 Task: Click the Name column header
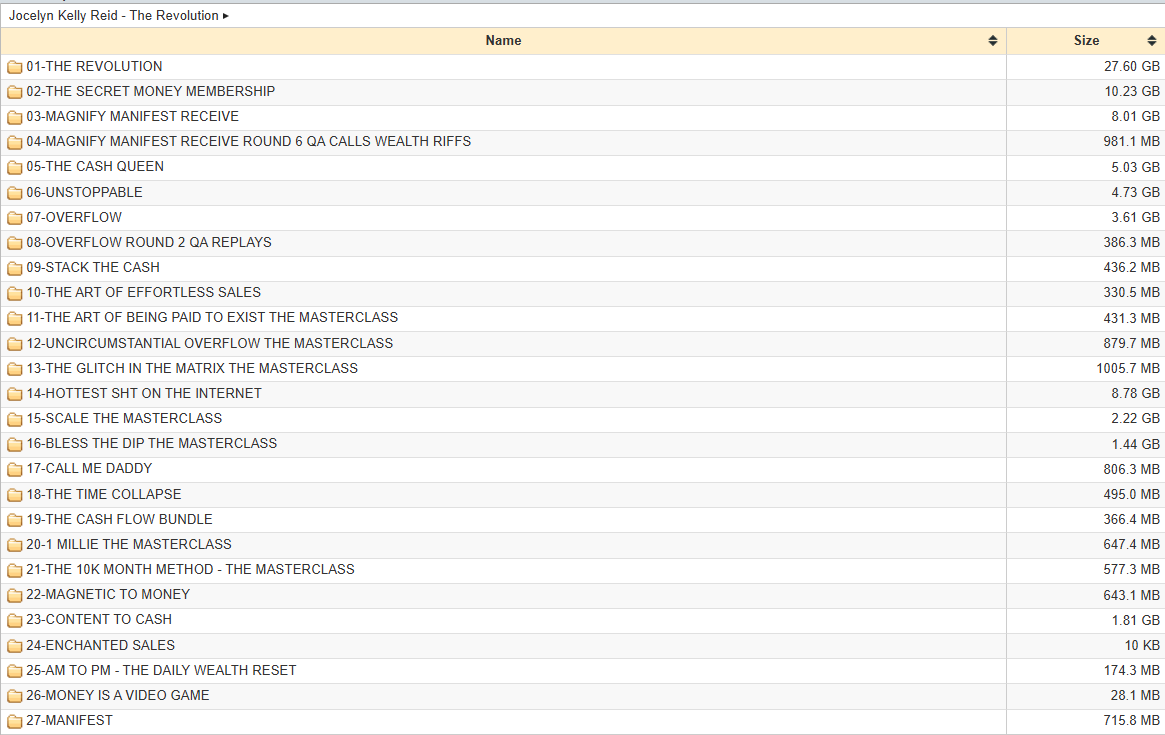coord(504,41)
